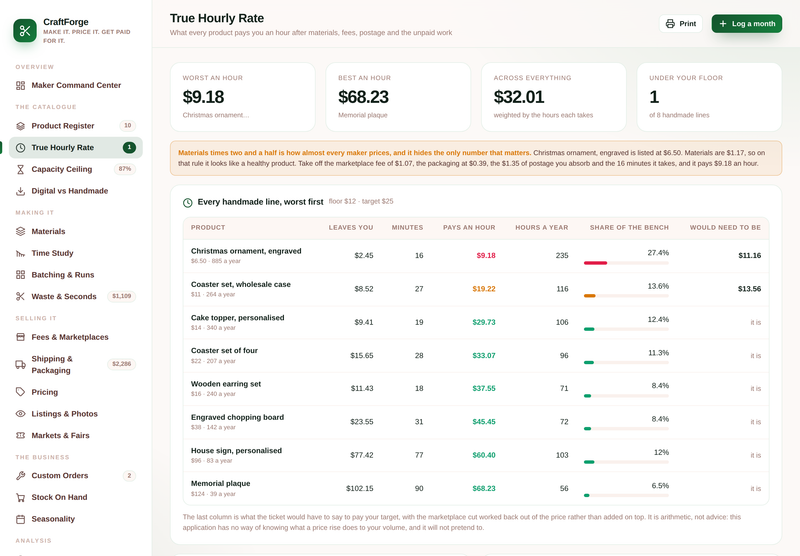Image resolution: width=800 pixels, height=556 pixels.
Task: Click the Best an hour $68.23 card
Action: [x=398, y=97]
